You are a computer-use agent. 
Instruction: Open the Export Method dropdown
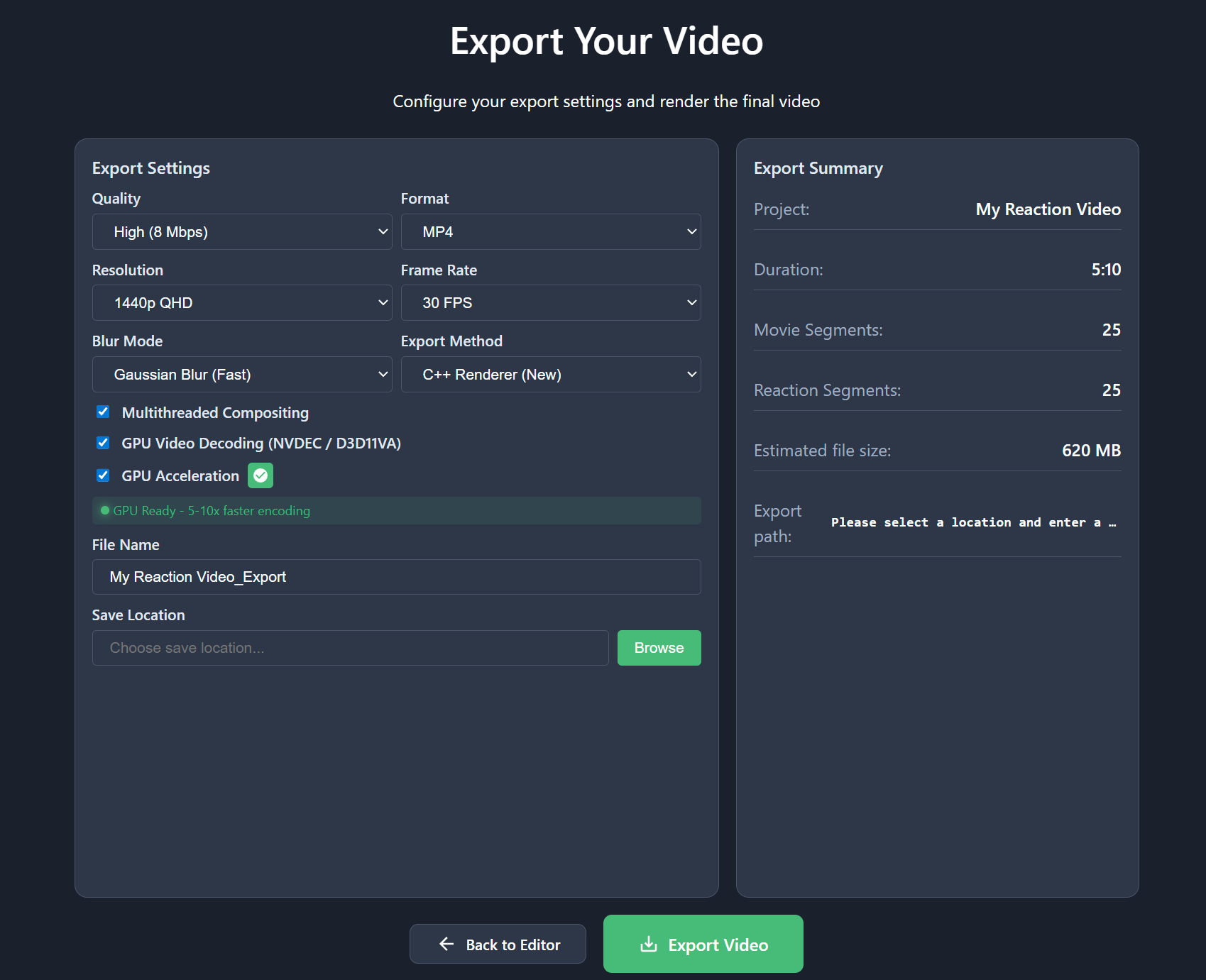click(x=551, y=374)
